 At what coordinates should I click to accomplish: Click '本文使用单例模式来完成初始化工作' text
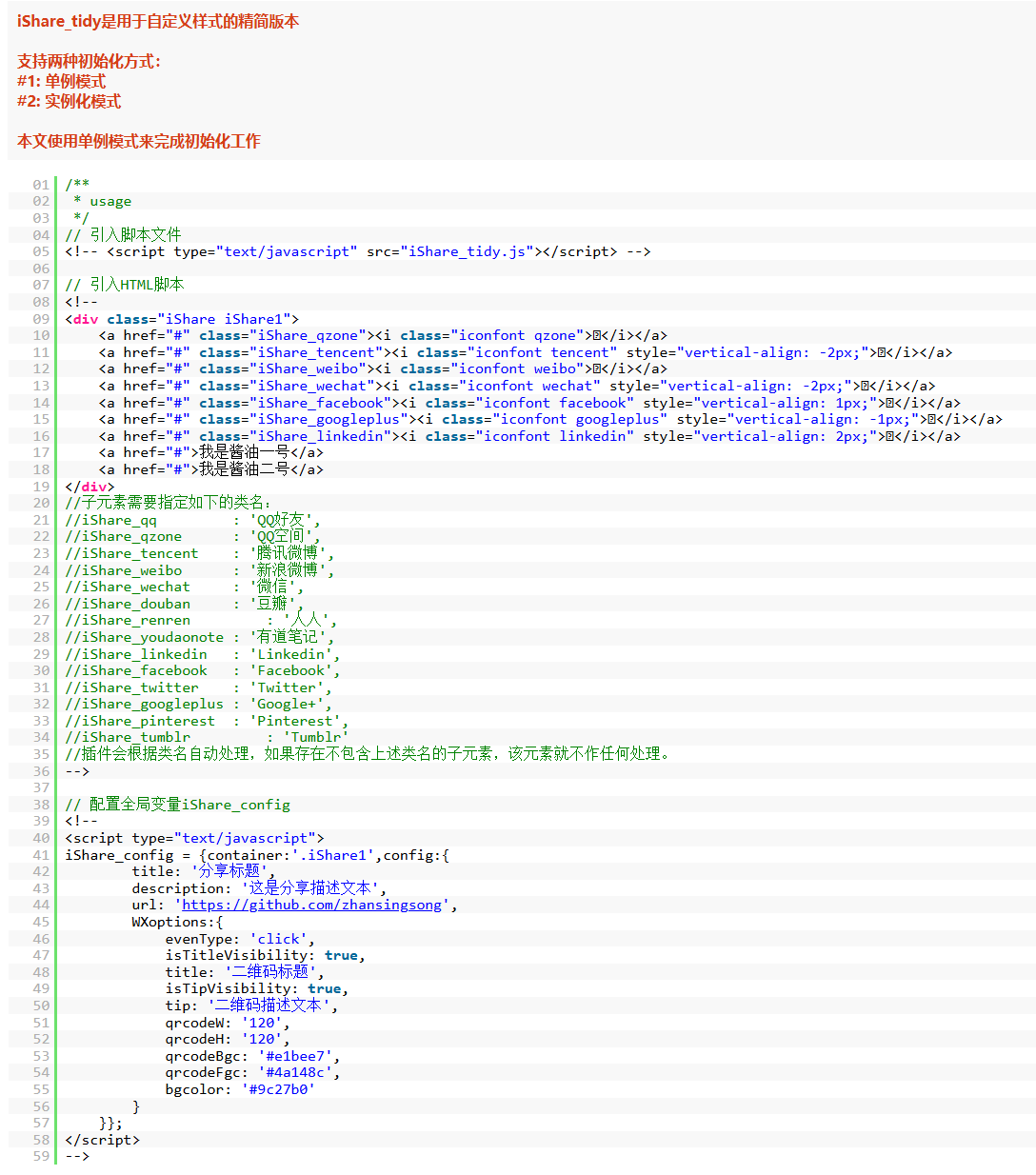coord(138,141)
